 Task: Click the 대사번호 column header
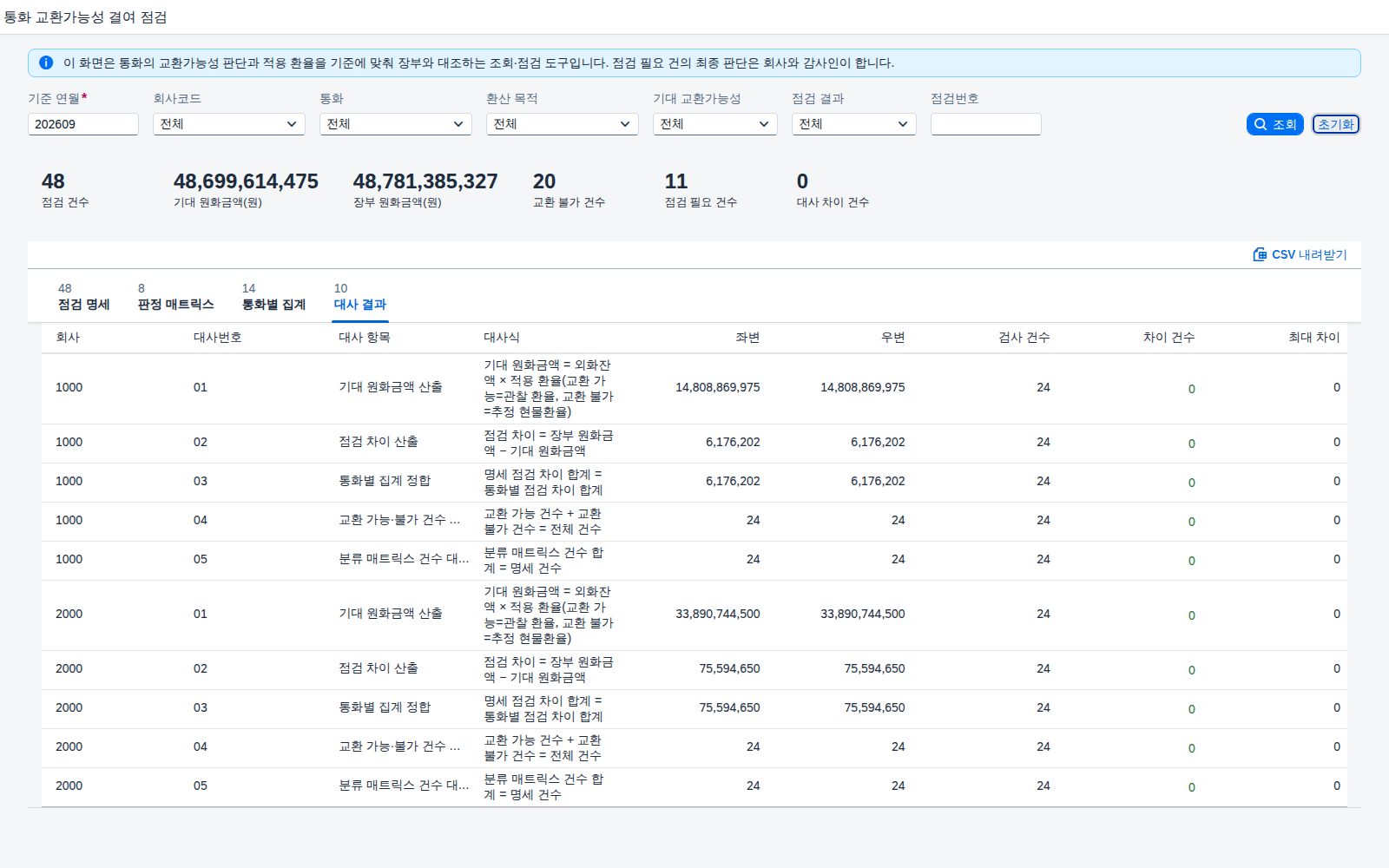217,338
